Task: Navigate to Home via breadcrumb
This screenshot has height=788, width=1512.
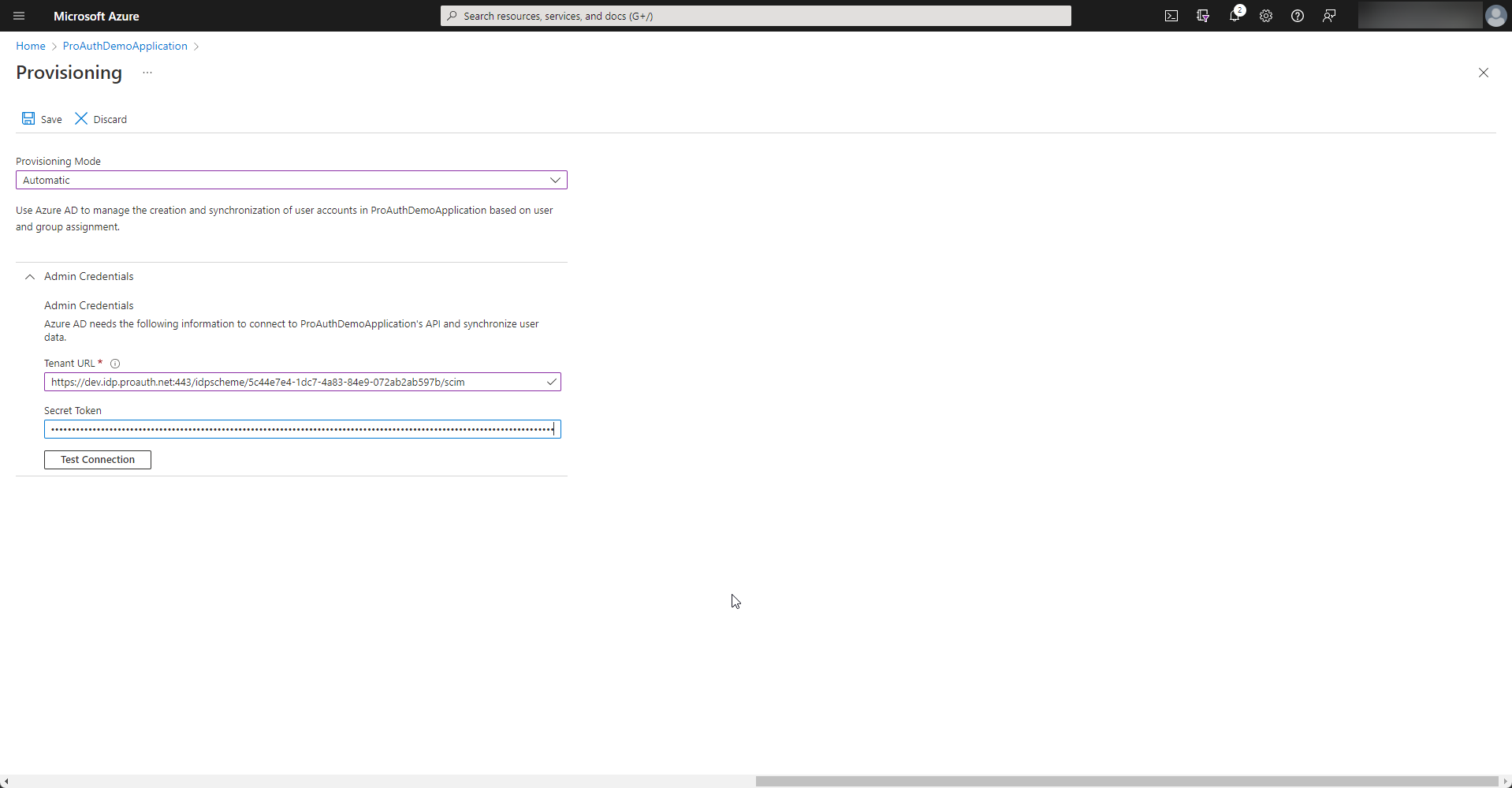Action: pos(30,46)
